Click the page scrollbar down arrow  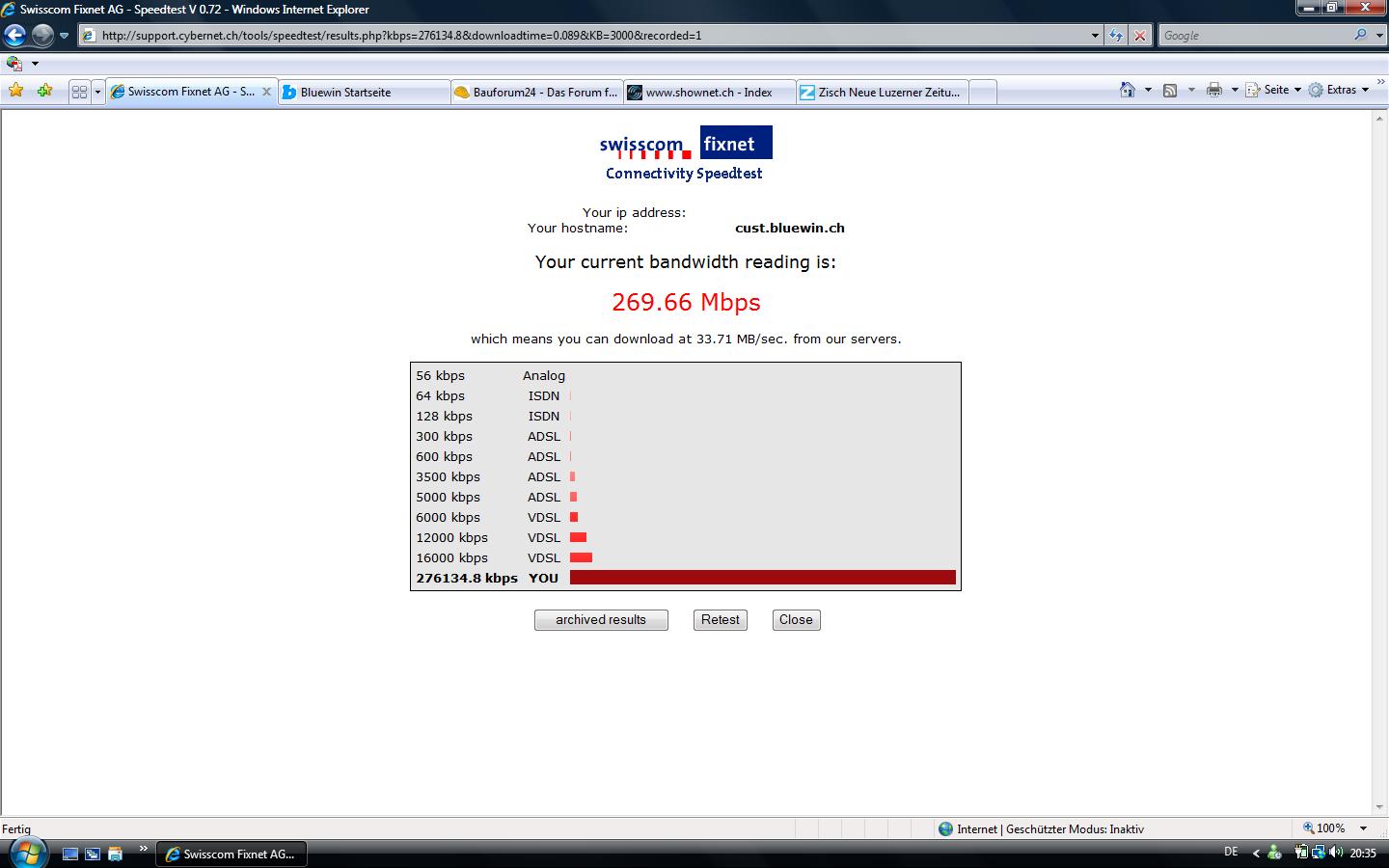[1379, 807]
